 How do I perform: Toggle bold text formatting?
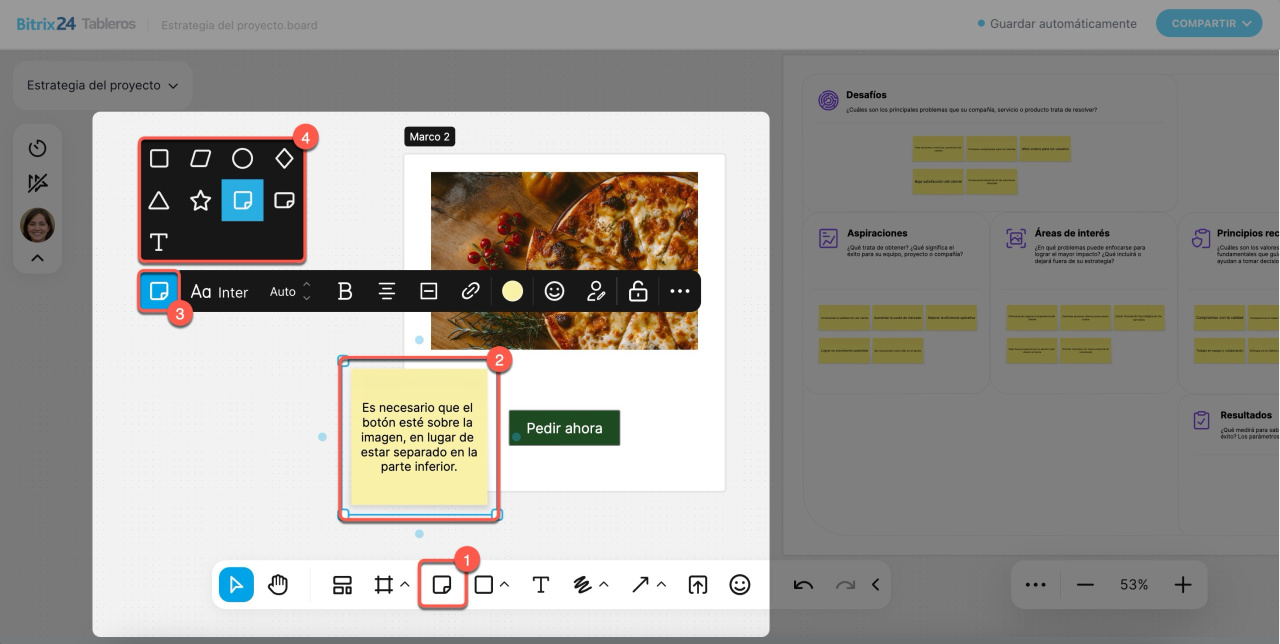[x=345, y=291]
